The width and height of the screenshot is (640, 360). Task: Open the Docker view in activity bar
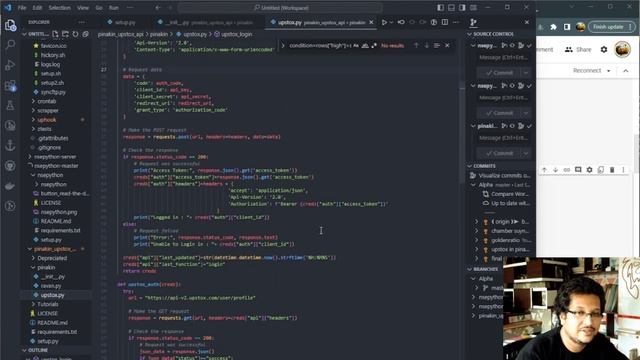pyautogui.click(x=10, y=186)
